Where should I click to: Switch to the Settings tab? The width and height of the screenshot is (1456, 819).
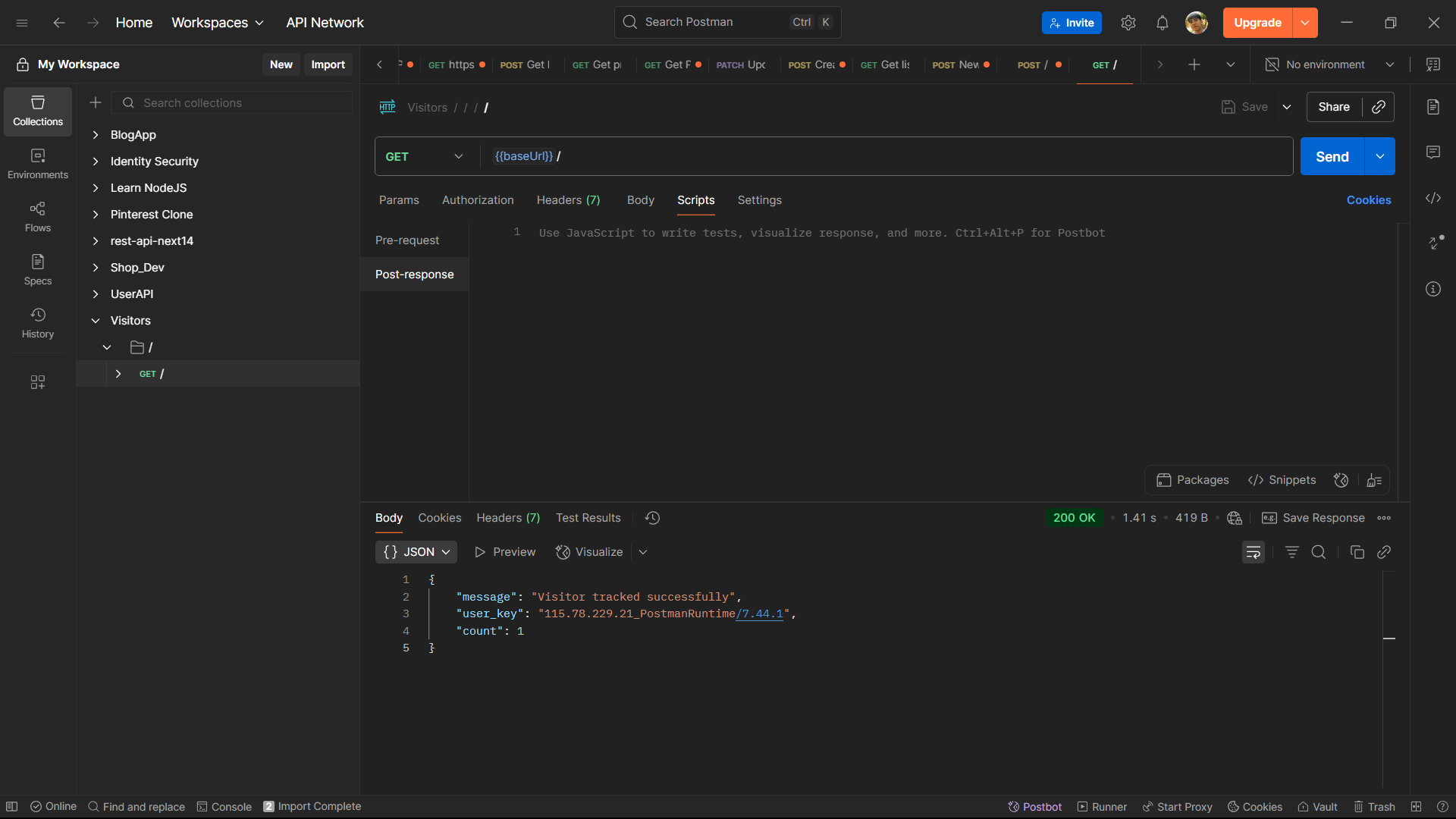click(x=760, y=200)
